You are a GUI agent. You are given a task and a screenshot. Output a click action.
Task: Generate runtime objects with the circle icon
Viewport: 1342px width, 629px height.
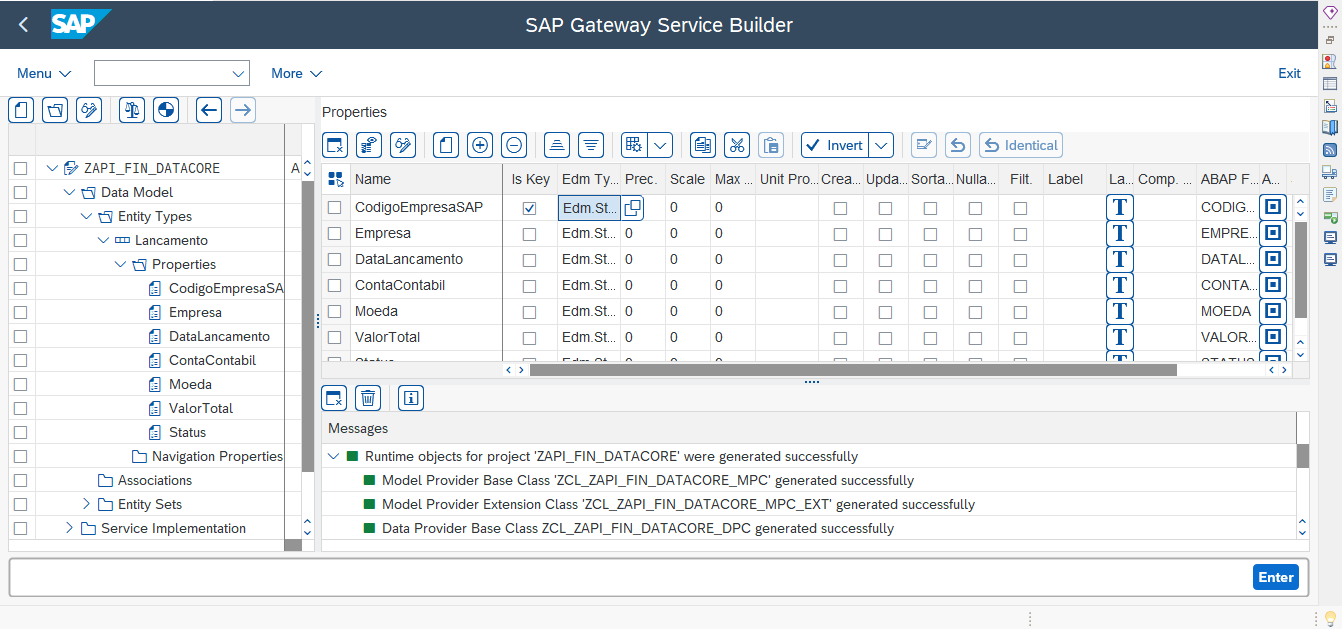(x=165, y=110)
